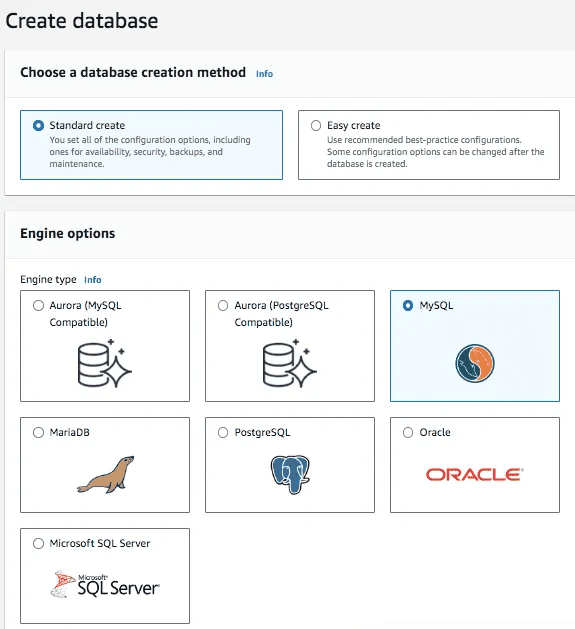Click the Aurora MySQL database sparkle icon
Screen dimensions: 575x629
pos(105,363)
